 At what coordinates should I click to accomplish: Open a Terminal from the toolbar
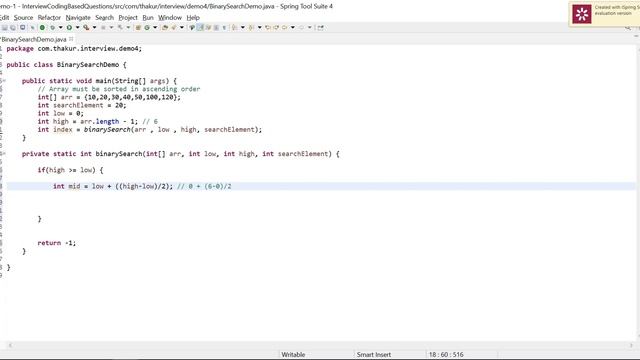pos(22,27)
